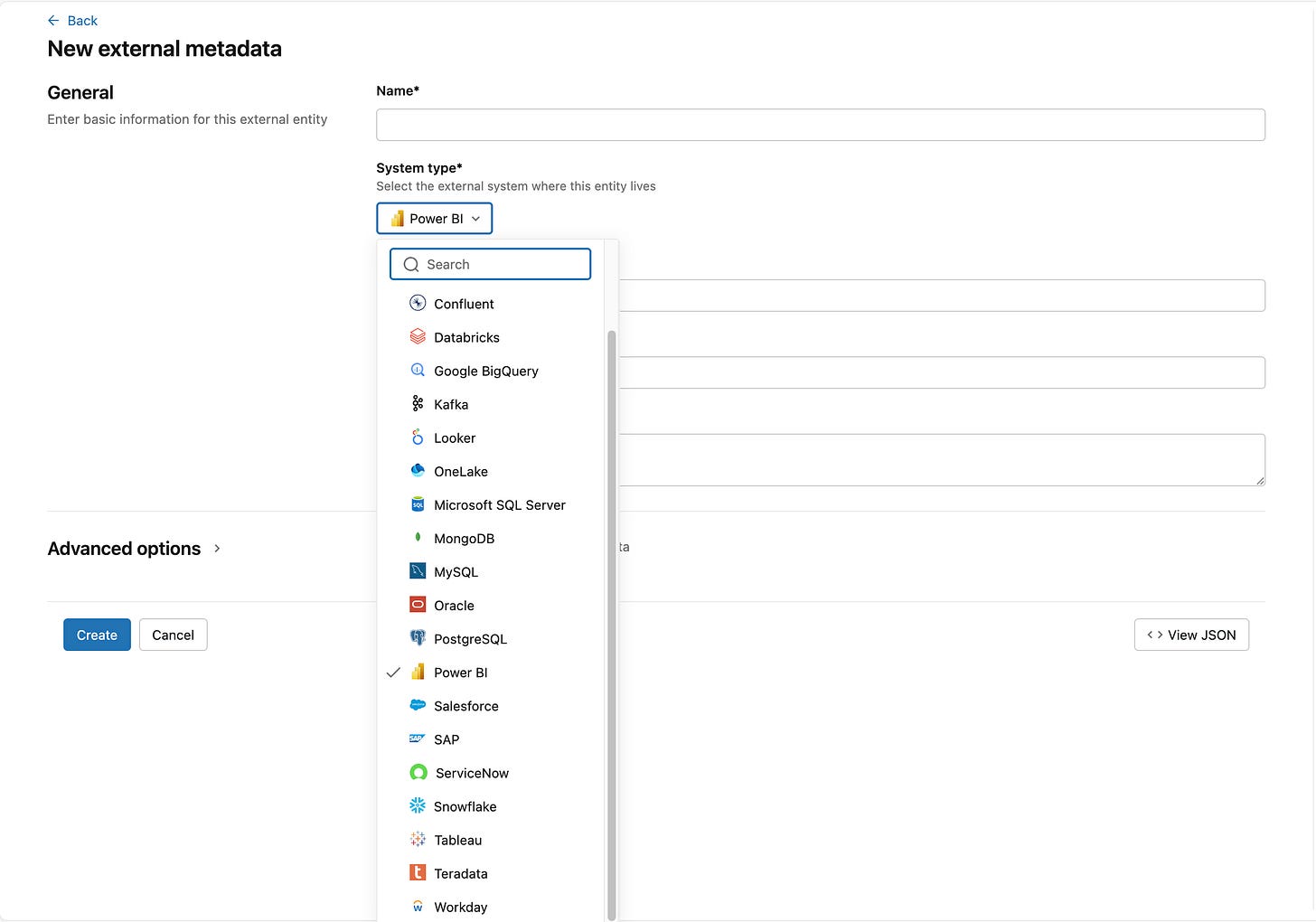
Task: Click the PostgreSQL elephant icon
Action: [418, 638]
